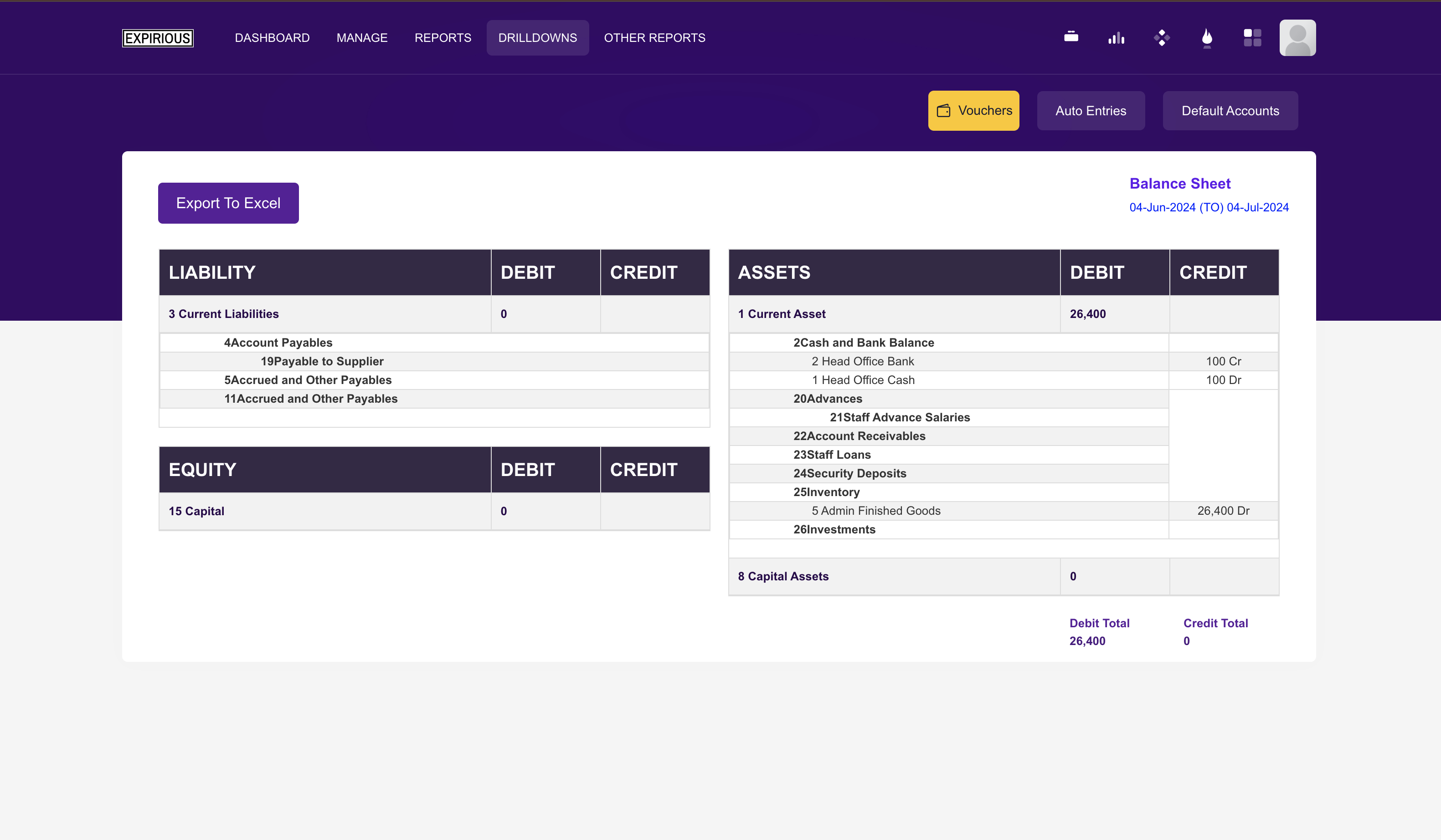The width and height of the screenshot is (1441, 840).
Task: Select the Drilldowns menu item
Action: coord(537,38)
